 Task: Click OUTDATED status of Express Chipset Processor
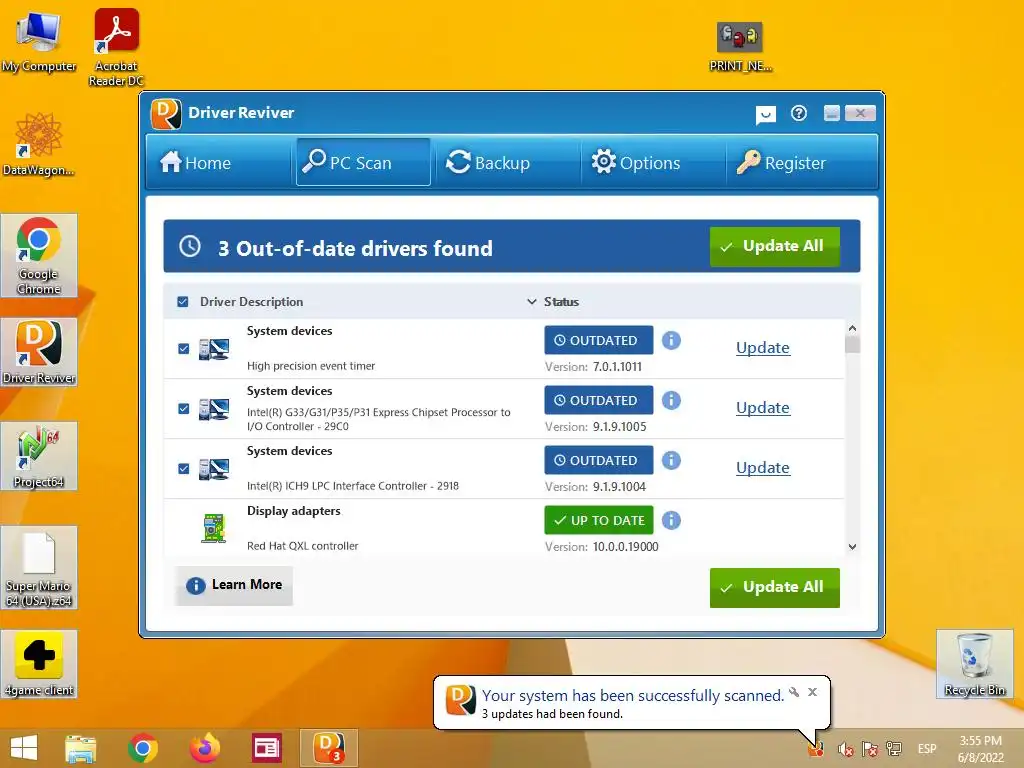tap(599, 400)
